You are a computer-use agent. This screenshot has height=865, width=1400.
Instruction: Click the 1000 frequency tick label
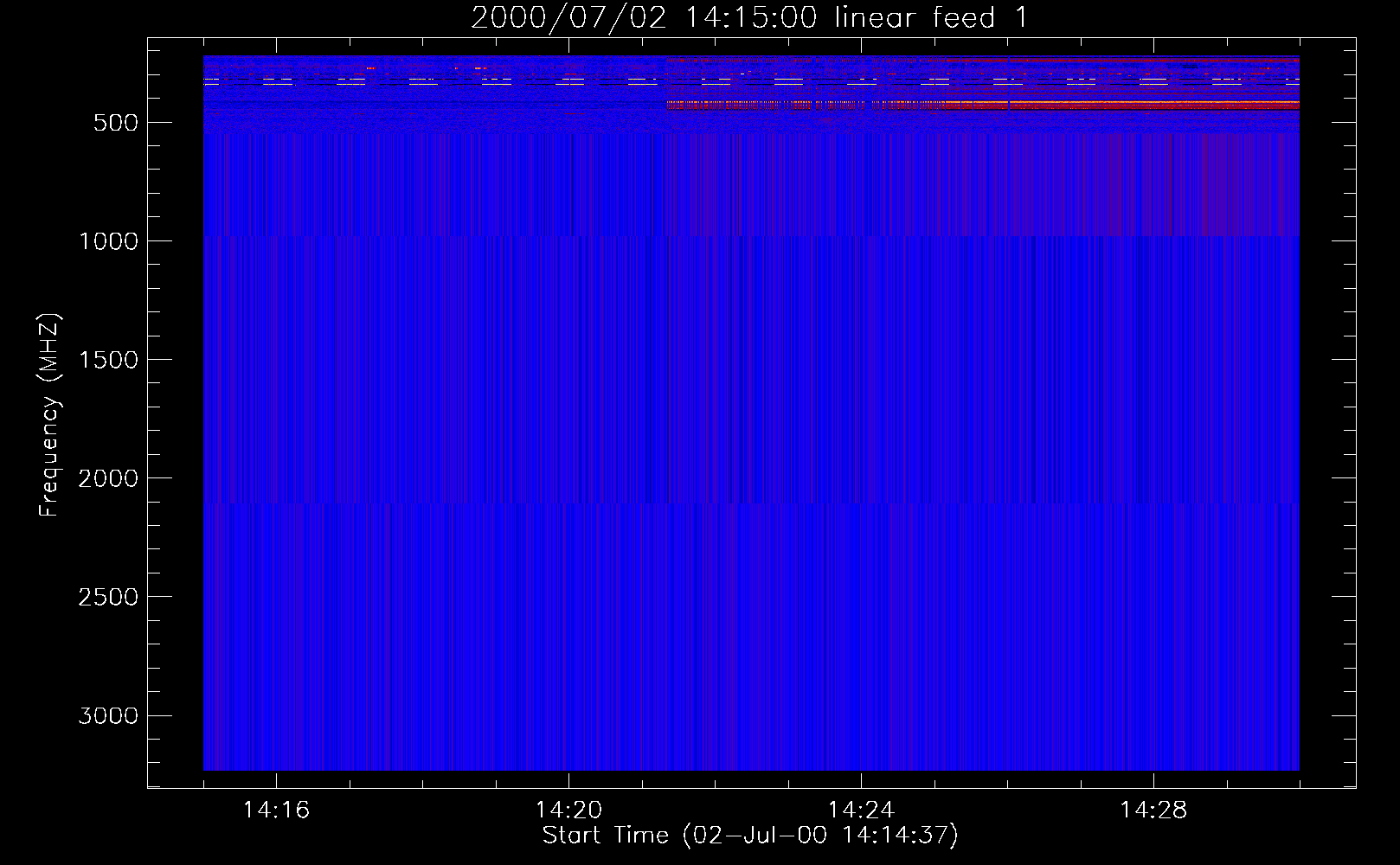pos(108,241)
